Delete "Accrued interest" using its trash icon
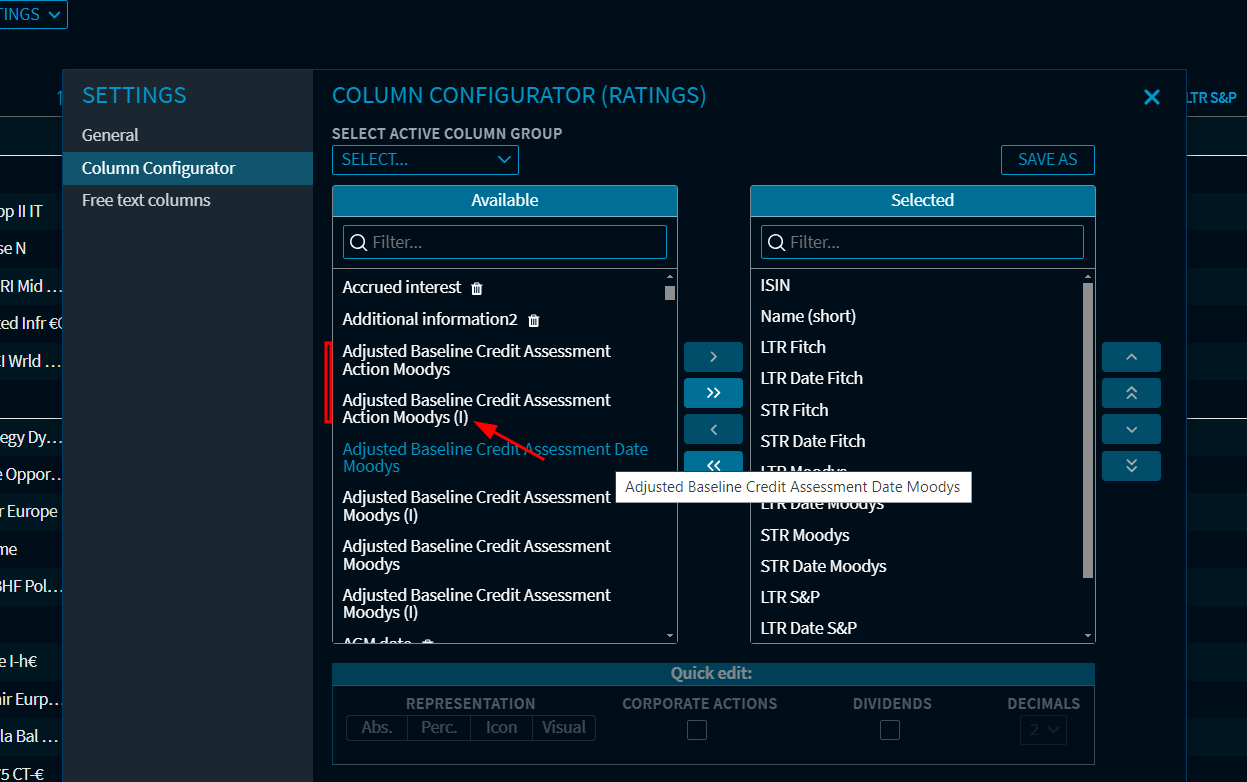Screen dimensions: 1247x782 [476, 288]
